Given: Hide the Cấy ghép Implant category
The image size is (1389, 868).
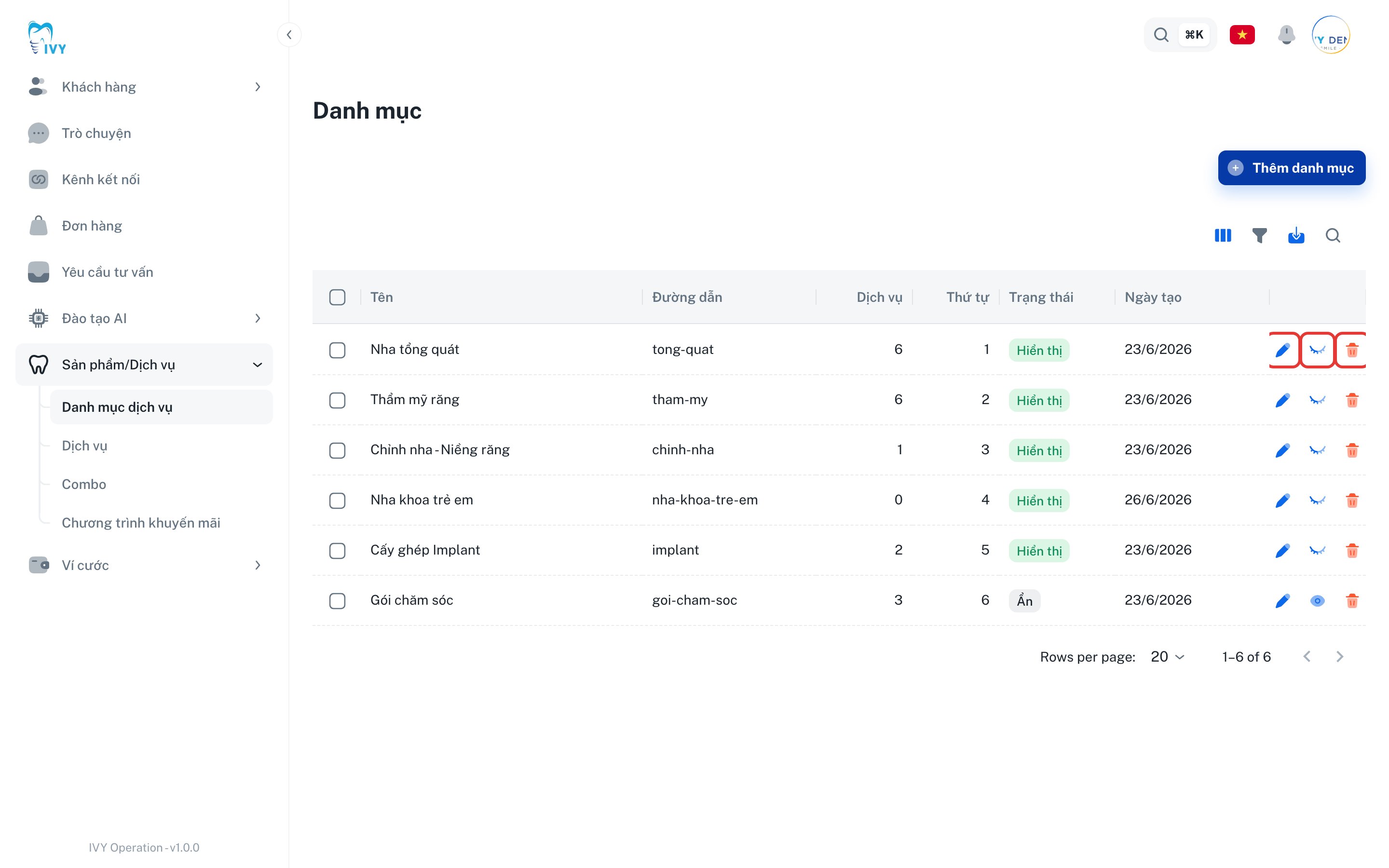Looking at the screenshot, I should coord(1317,551).
